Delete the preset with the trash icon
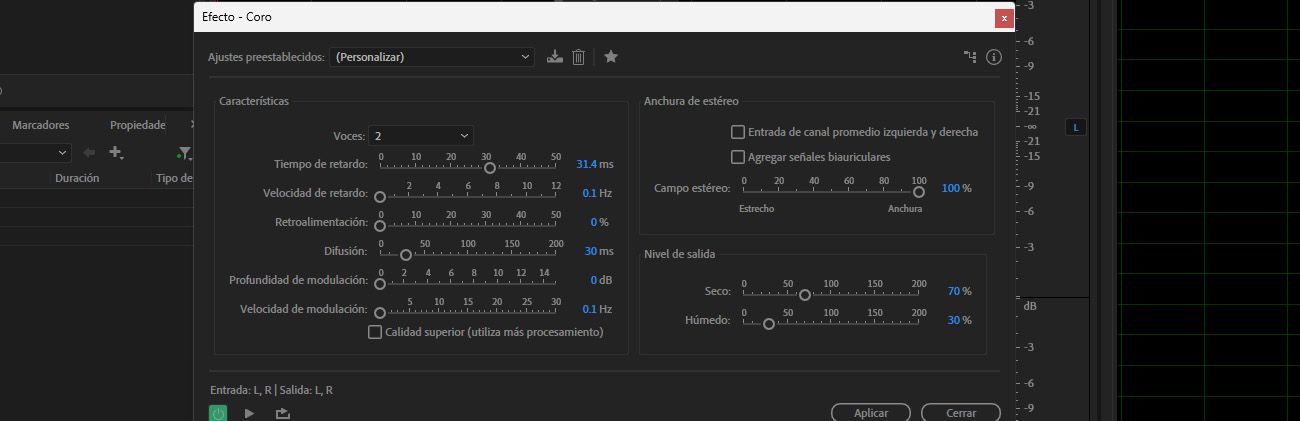This screenshot has height=421, width=1300. coord(578,57)
